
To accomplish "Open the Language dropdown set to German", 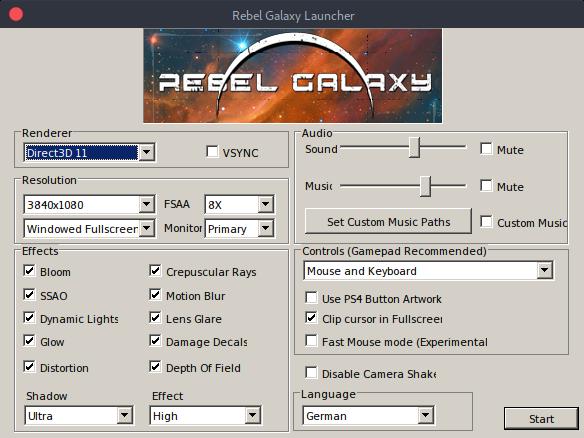I will coord(369,415).
